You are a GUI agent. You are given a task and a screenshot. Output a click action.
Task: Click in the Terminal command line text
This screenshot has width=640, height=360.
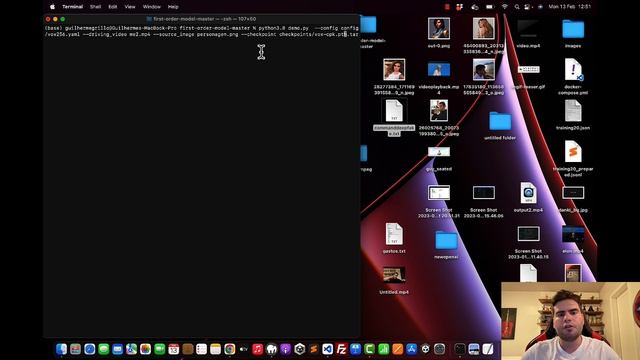pyautogui.click(x=202, y=31)
